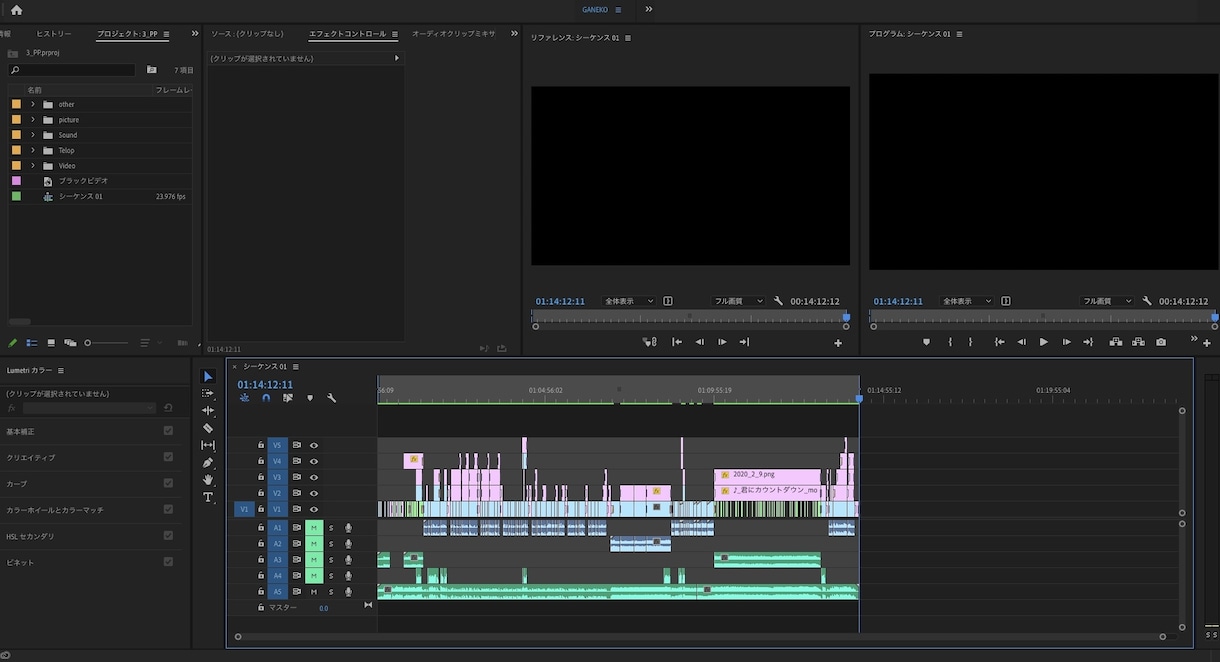Switch project panel to list view

pos(32,343)
